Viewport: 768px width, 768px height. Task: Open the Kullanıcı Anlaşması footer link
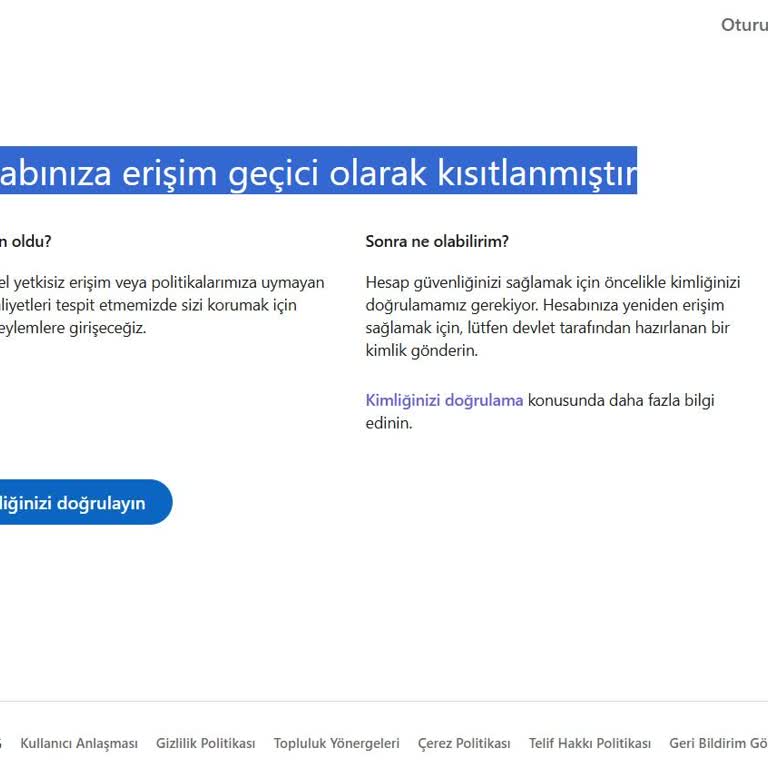pos(79,743)
